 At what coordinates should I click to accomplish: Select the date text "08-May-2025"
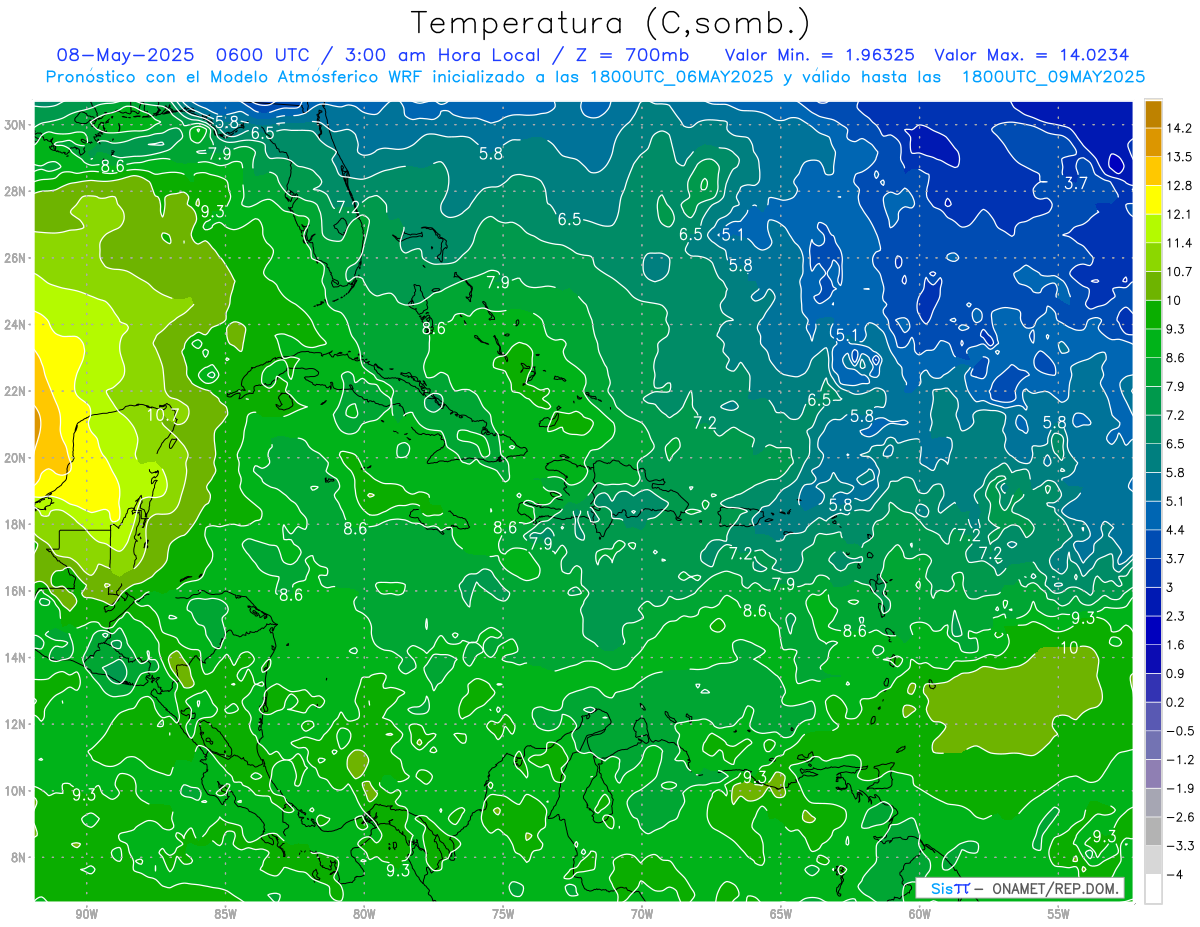[123, 55]
